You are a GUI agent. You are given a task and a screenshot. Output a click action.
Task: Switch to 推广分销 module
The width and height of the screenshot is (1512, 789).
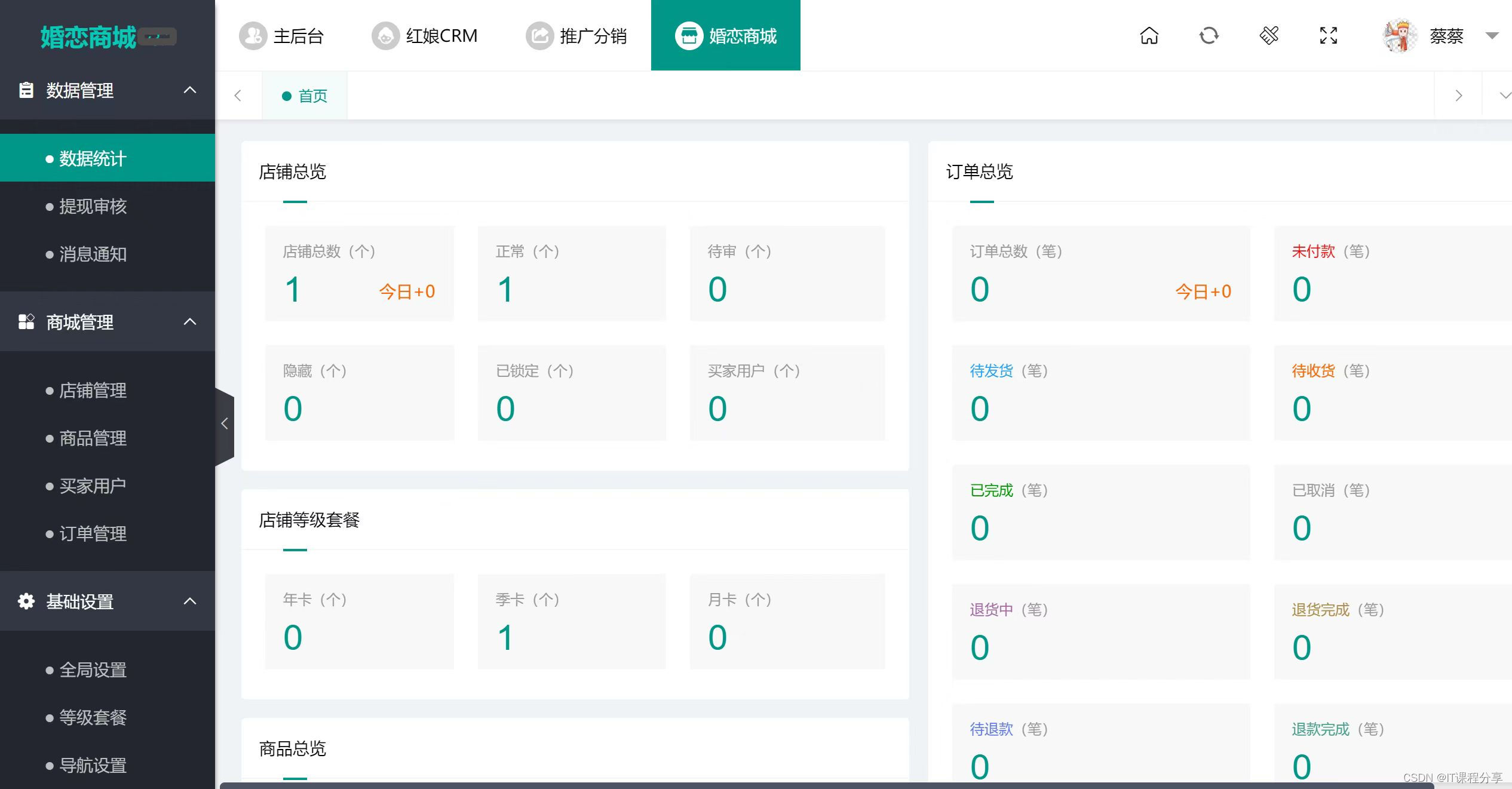coord(576,36)
